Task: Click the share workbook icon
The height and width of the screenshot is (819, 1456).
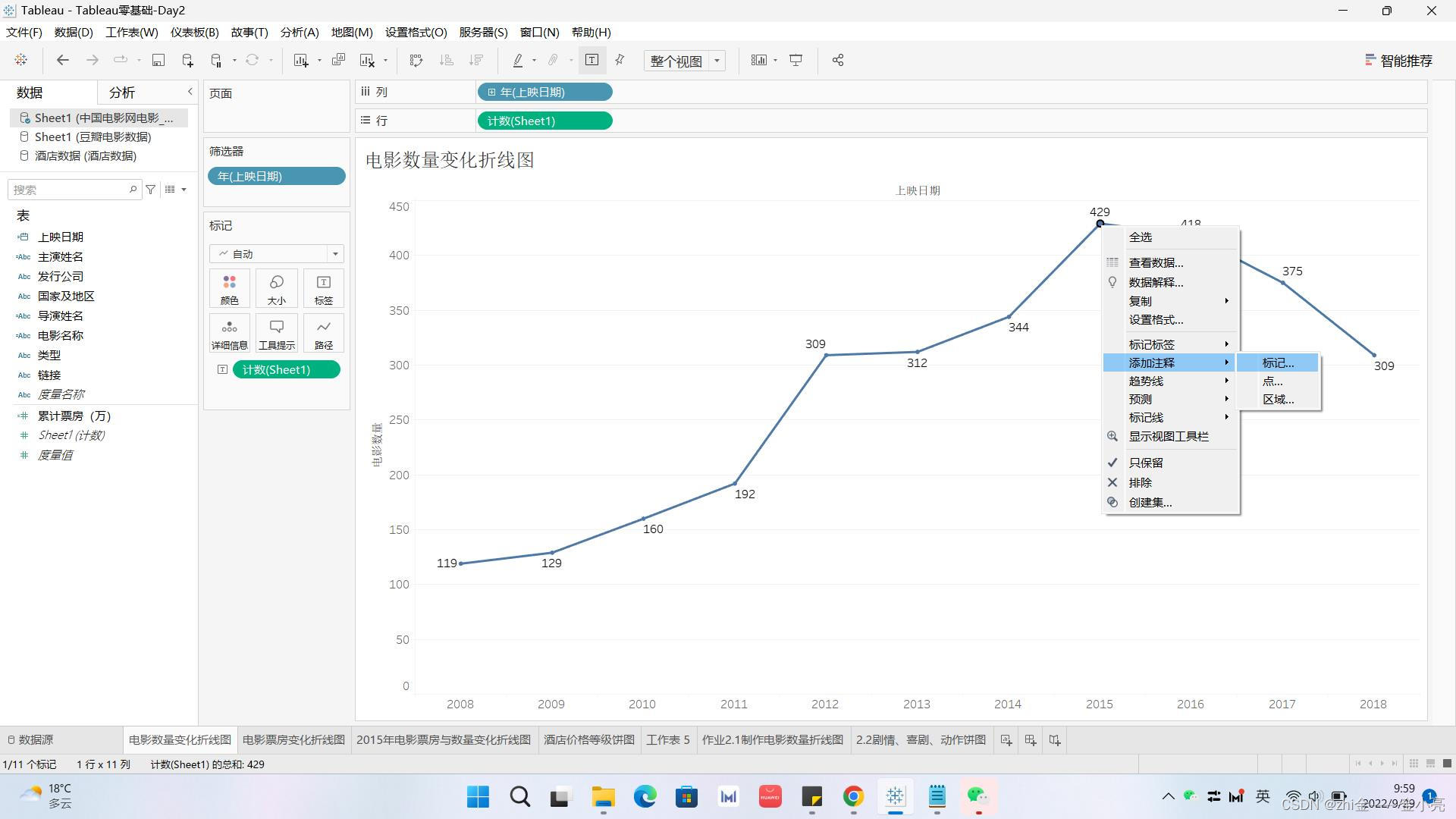Action: [x=838, y=61]
